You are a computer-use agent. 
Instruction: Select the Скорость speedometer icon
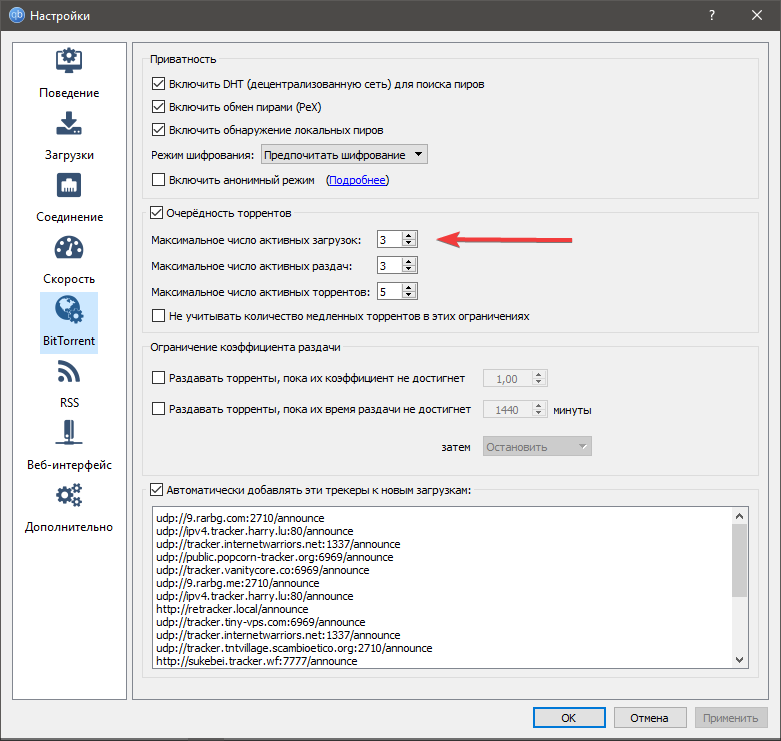coord(69,249)
